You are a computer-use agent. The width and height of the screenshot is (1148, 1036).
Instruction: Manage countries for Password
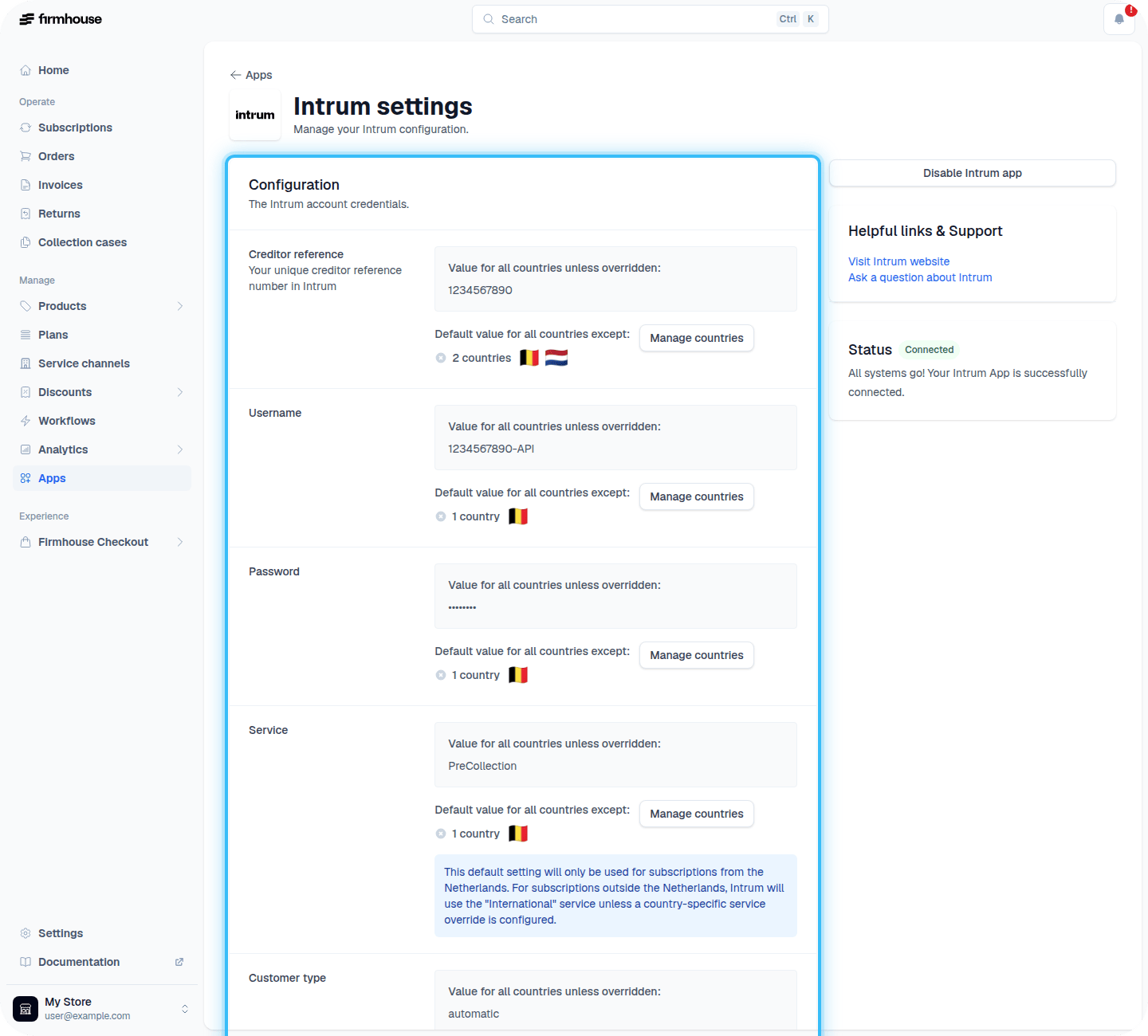[x=697, y=655]
